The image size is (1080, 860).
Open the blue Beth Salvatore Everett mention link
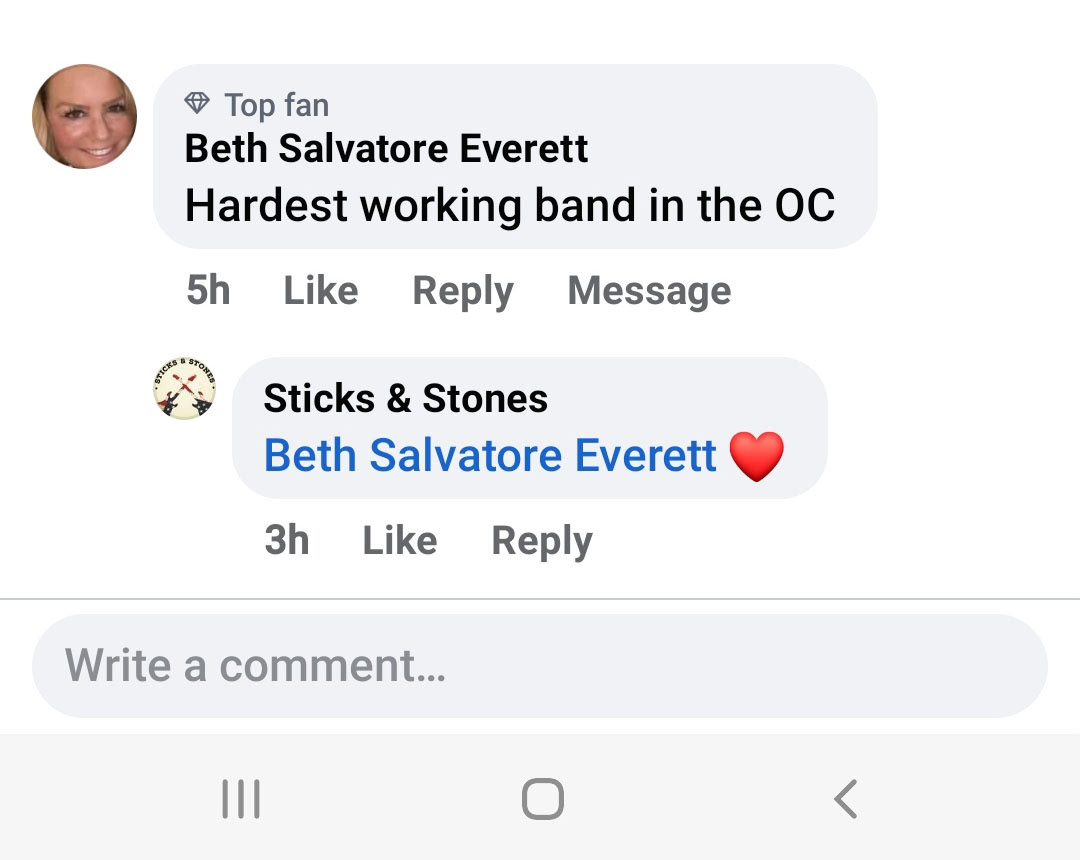[490, 456]
